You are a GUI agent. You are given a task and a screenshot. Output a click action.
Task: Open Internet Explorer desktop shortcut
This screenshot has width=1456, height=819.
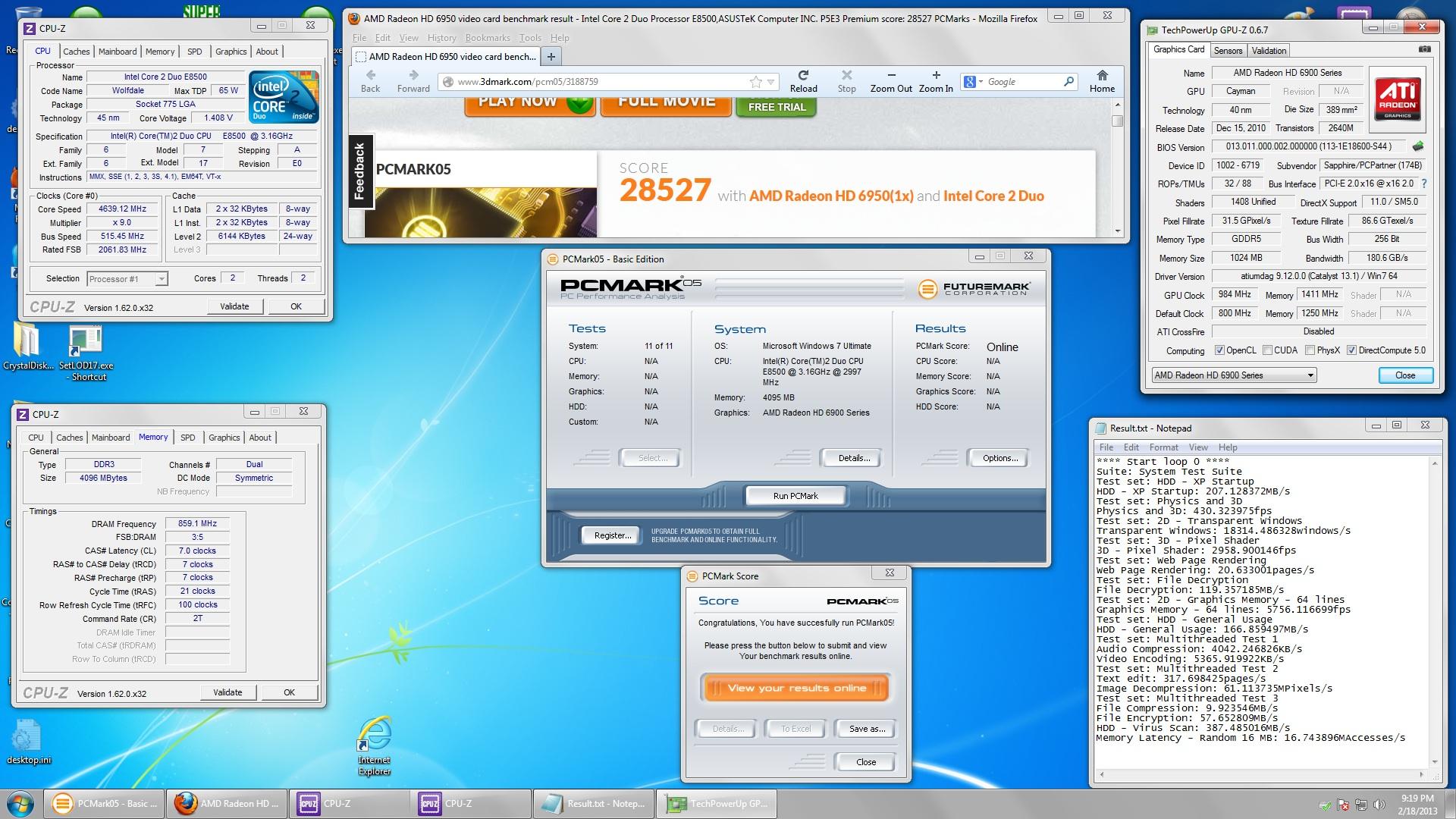(374, 745)
